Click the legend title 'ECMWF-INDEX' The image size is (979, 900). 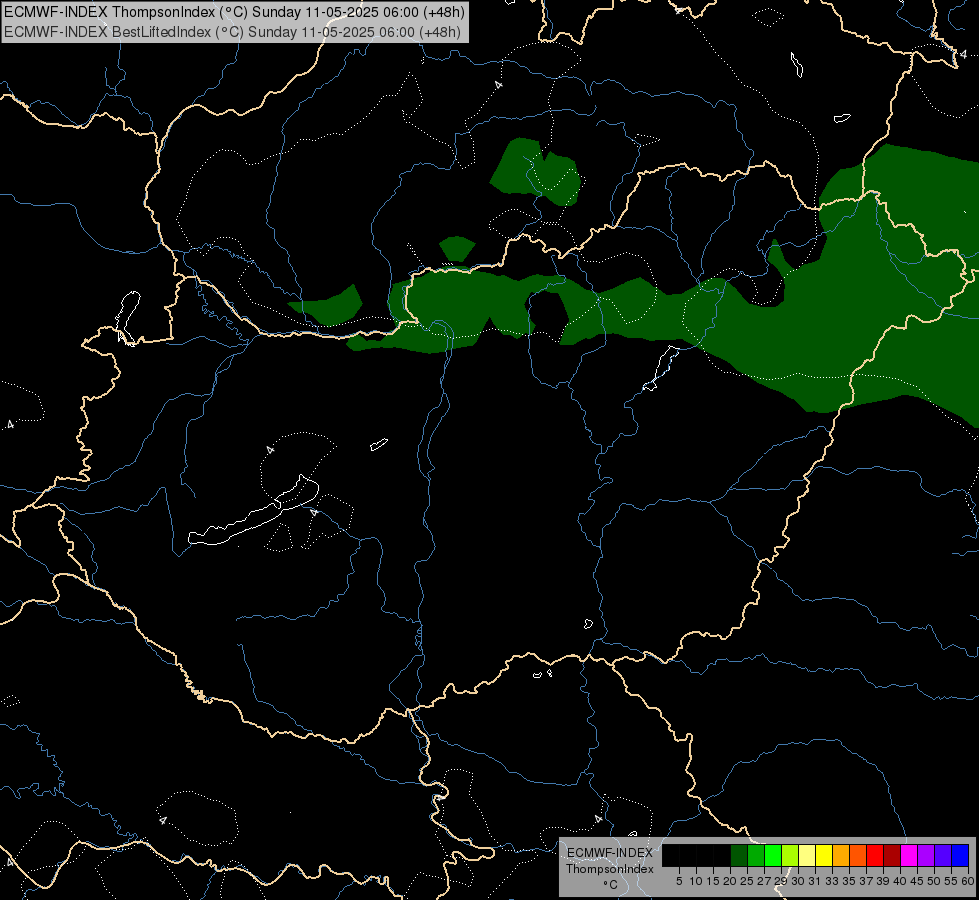610,853
